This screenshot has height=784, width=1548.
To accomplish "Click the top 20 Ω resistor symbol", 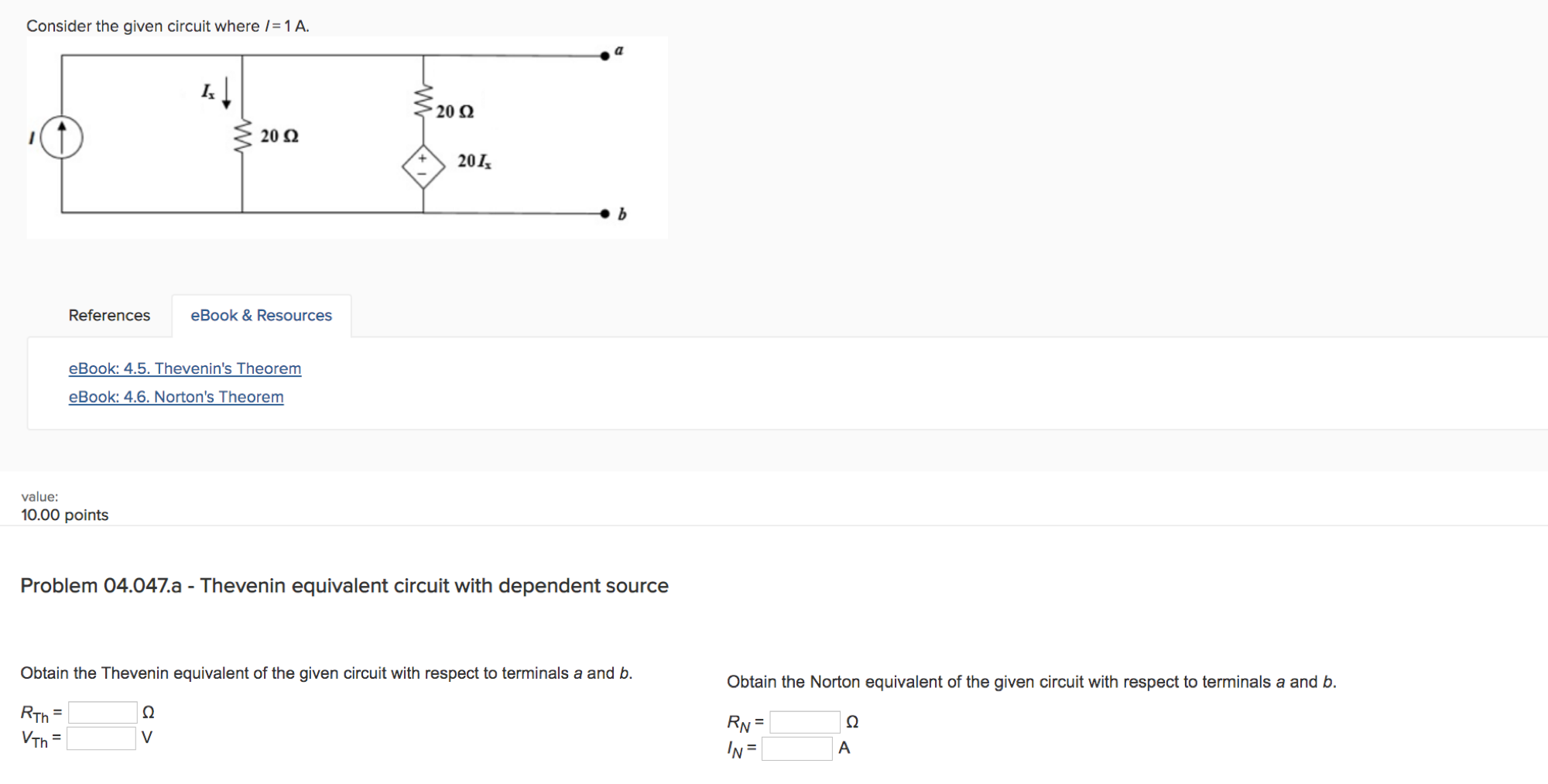I will [x=423, y=99].
